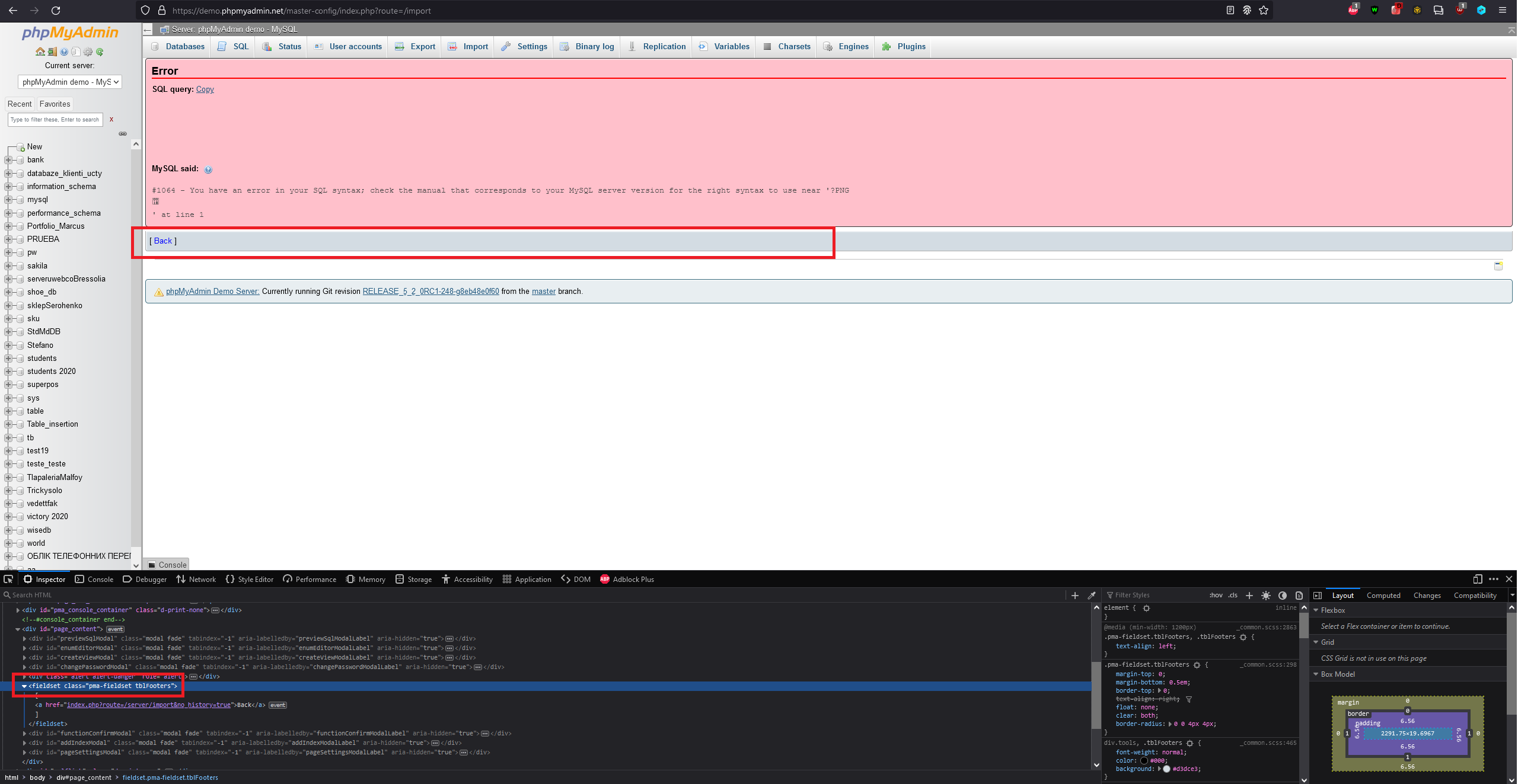
Task: Toggle :hov pseudo-class panel
Action: pyautogui.click(x=1215, y=595)
